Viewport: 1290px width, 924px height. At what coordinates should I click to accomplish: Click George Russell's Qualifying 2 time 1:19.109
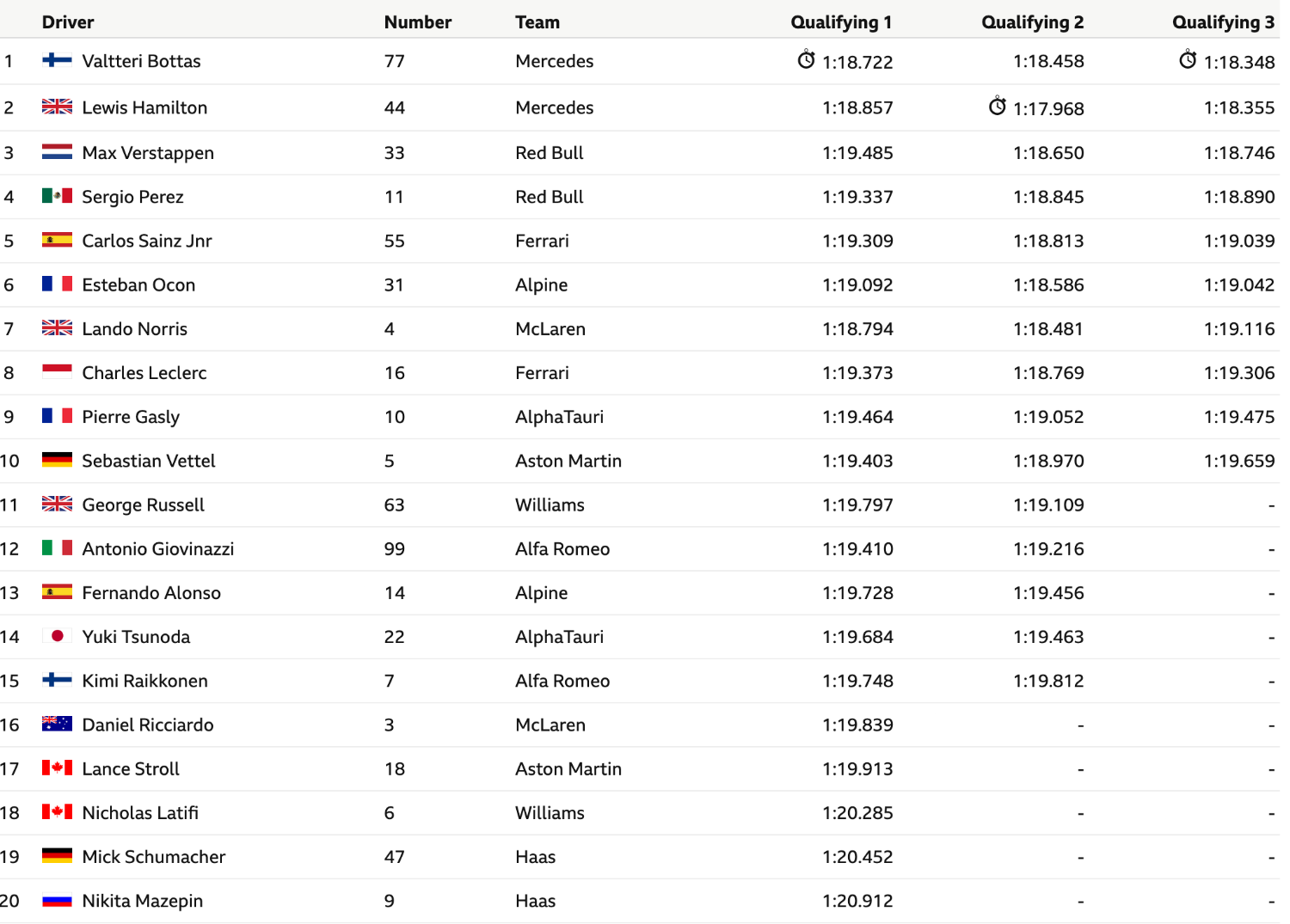1048,505
